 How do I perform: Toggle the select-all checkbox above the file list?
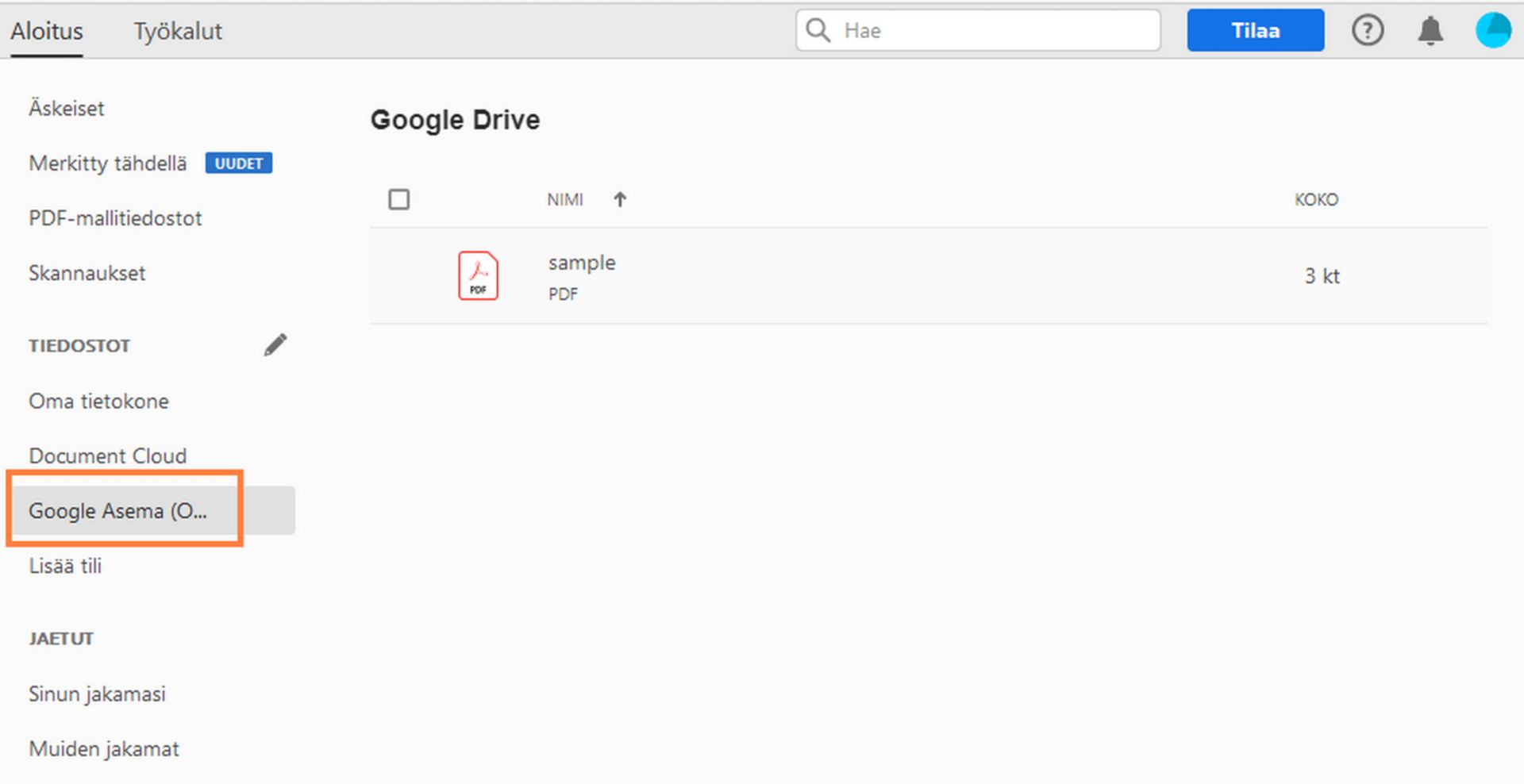399,199
